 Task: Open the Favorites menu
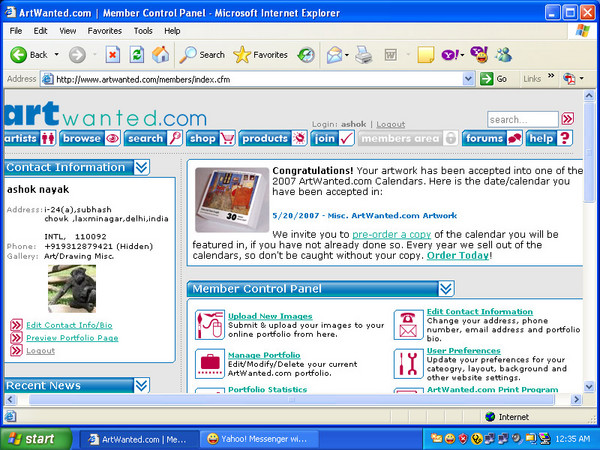[104, 31]
